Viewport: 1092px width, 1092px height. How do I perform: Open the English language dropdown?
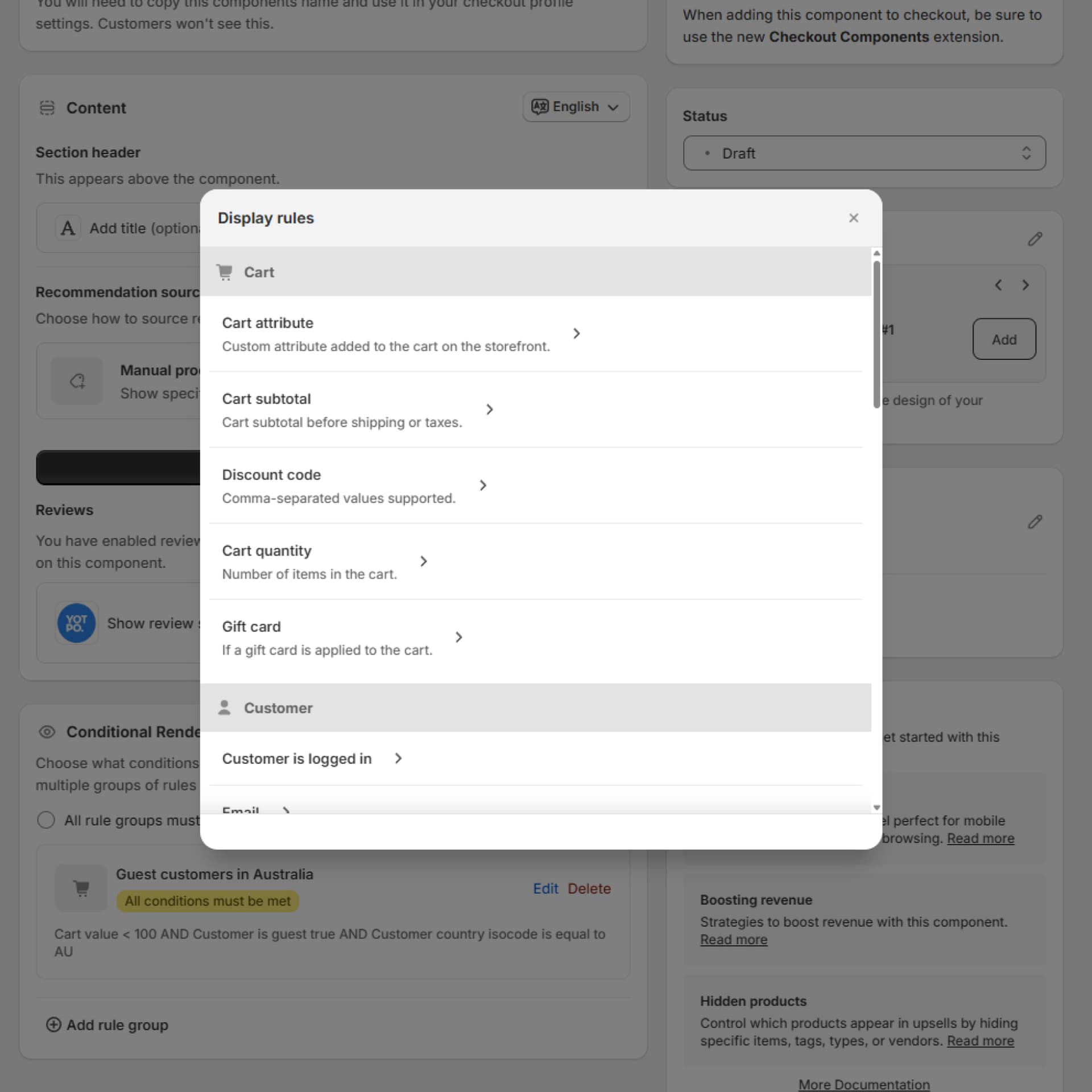[x=575, y=106]
